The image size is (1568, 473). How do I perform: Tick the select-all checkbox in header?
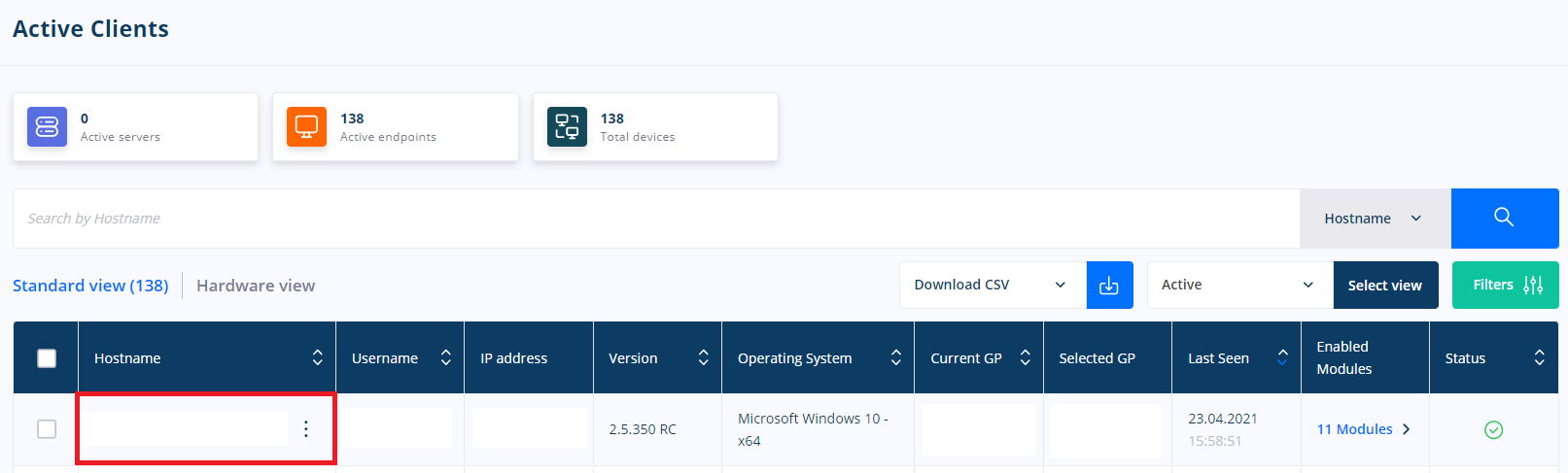point(47,358)
